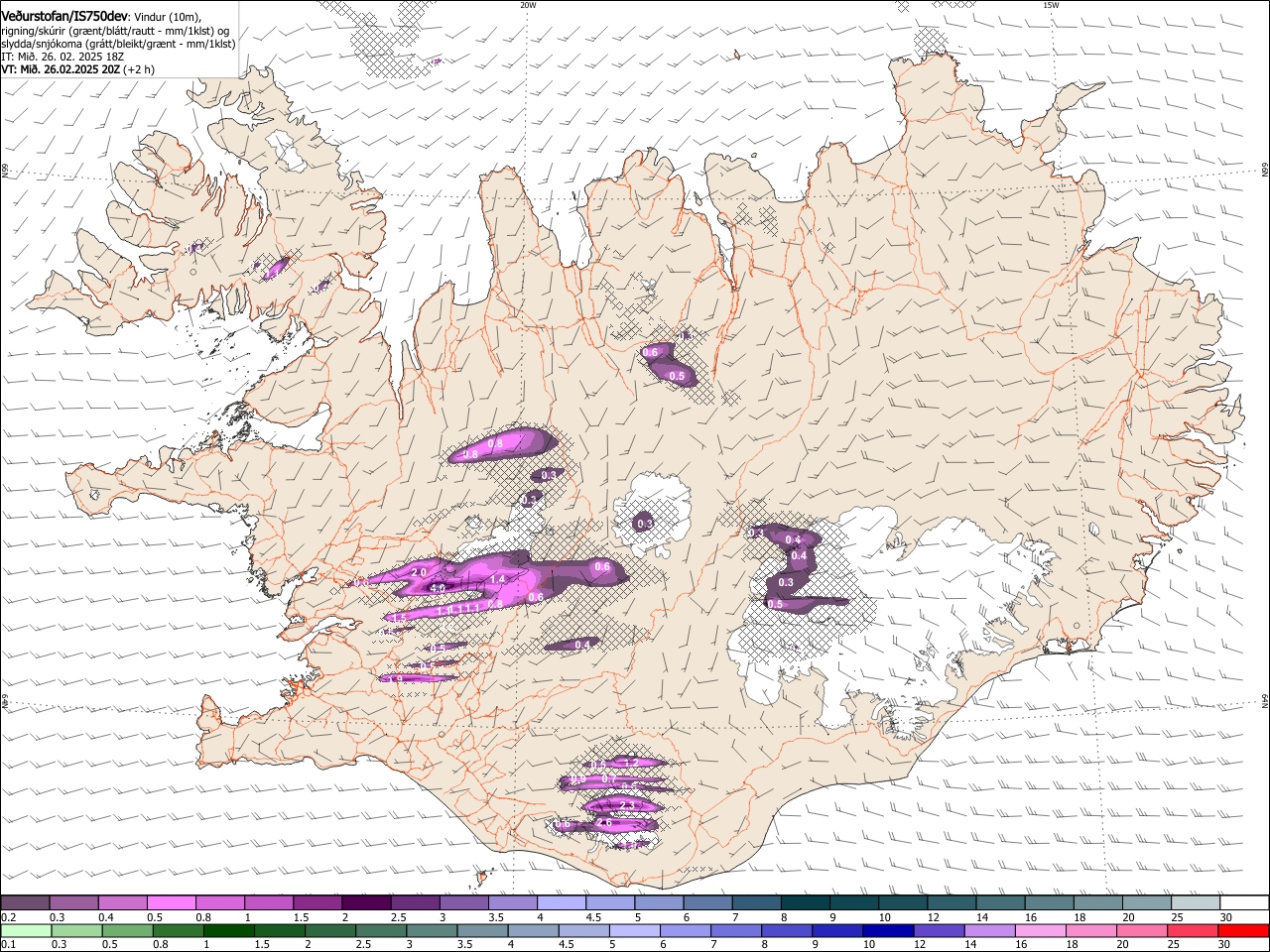Click the '2.6' precipitation value in south

click(x=604, y=823)
